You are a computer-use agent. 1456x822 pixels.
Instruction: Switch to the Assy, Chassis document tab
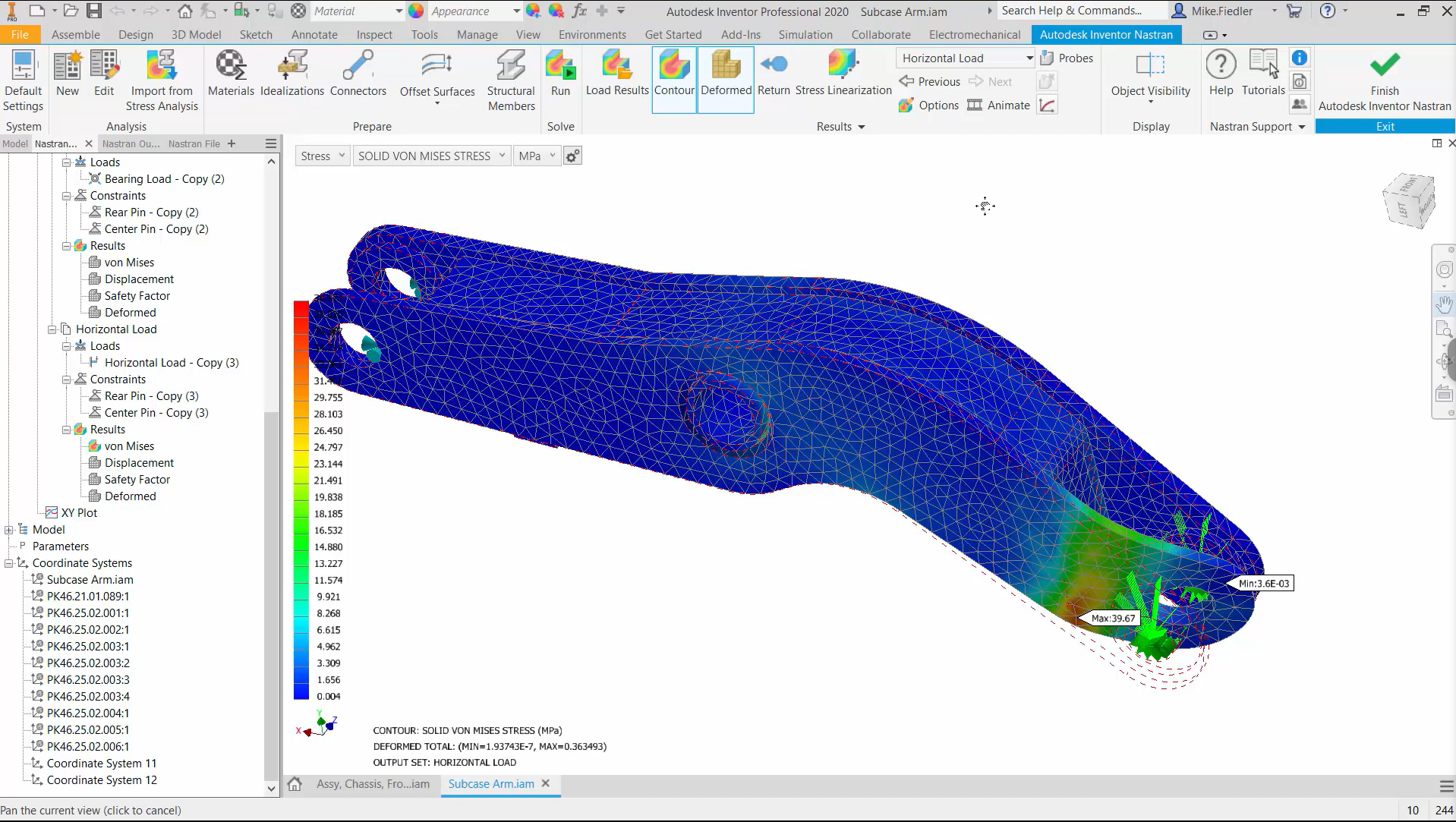[373, 784]
